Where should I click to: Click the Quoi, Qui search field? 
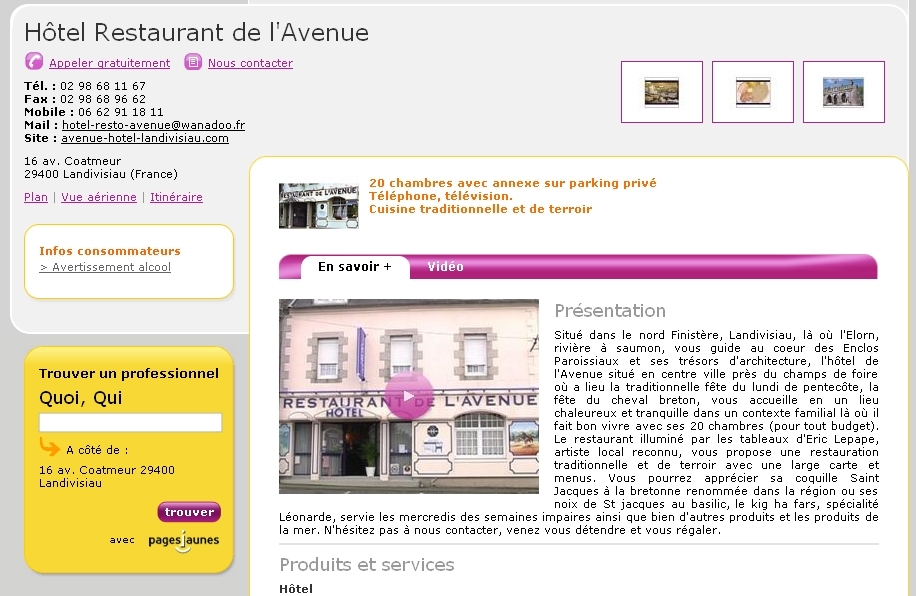click(x=130, y=422)
